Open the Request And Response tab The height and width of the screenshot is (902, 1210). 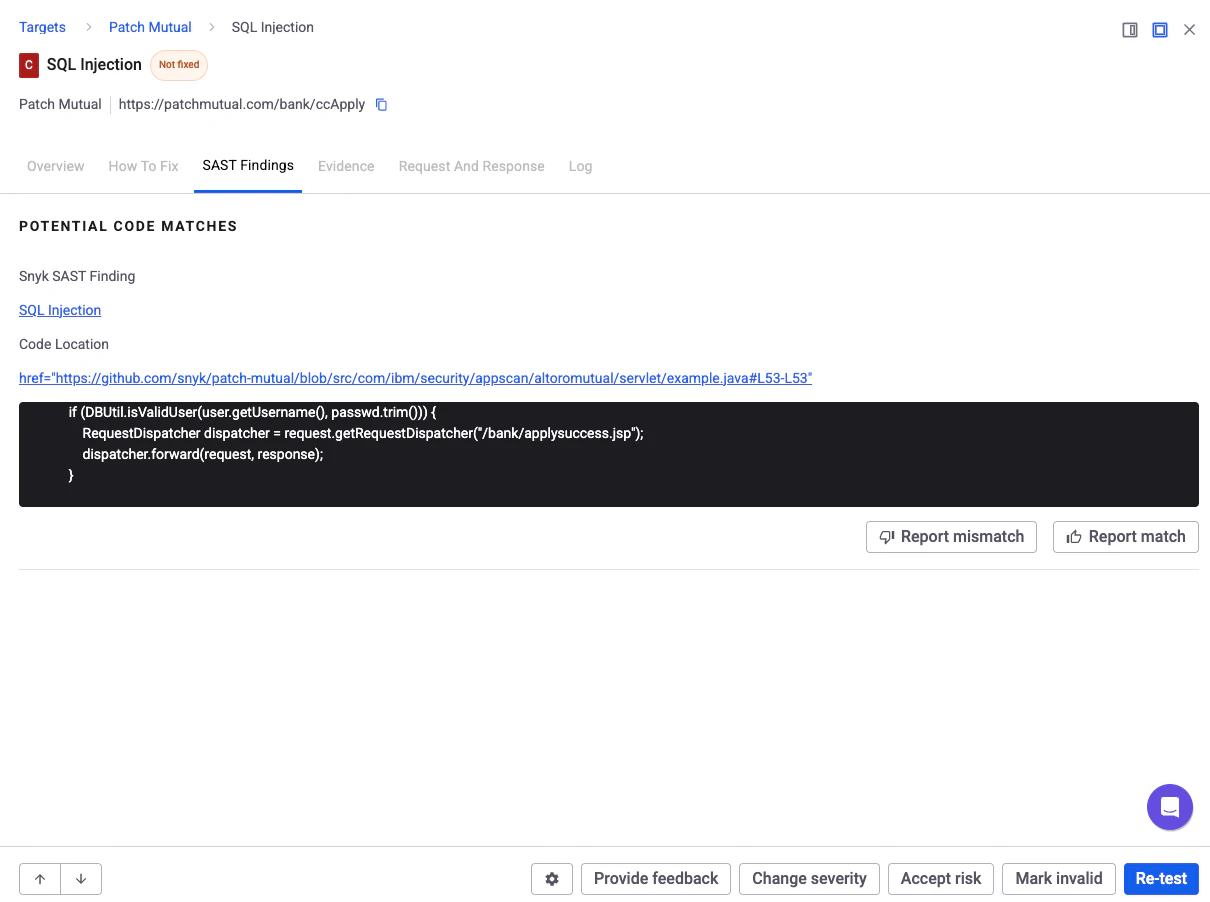coord(472,166)
